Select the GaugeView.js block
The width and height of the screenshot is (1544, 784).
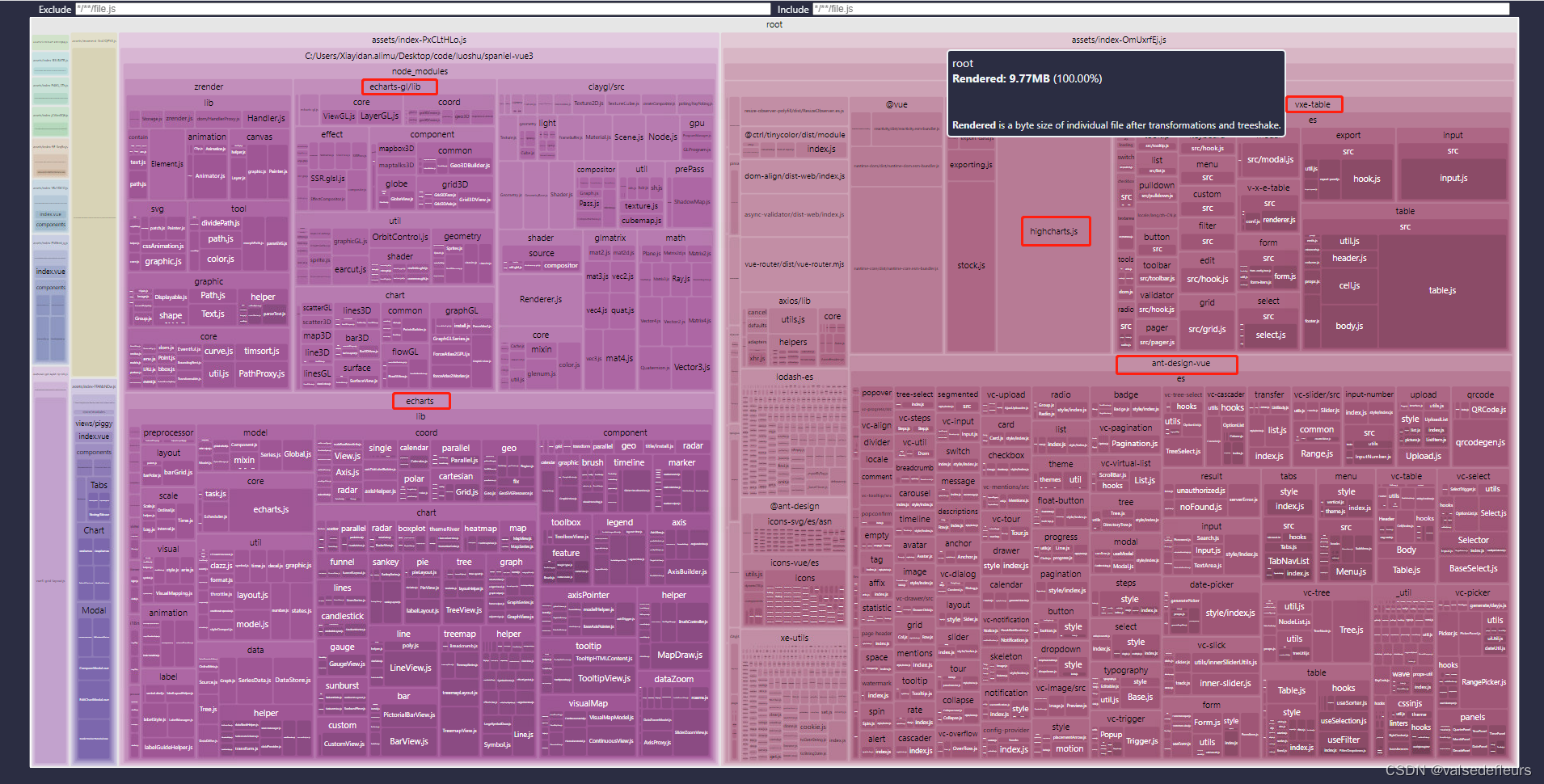coord(346,664)
